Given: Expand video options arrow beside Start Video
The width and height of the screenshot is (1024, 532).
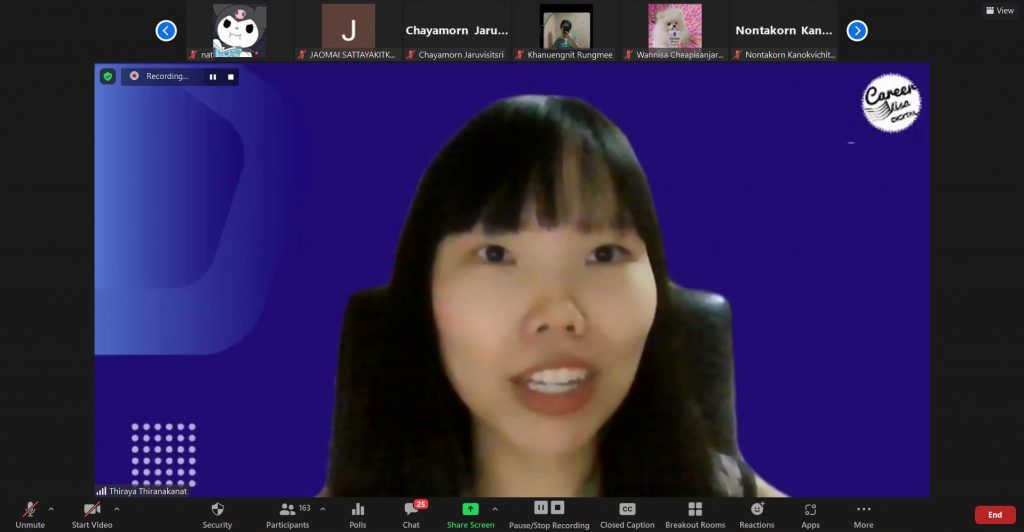Looking at the screenshot, I should coord(116,508).
